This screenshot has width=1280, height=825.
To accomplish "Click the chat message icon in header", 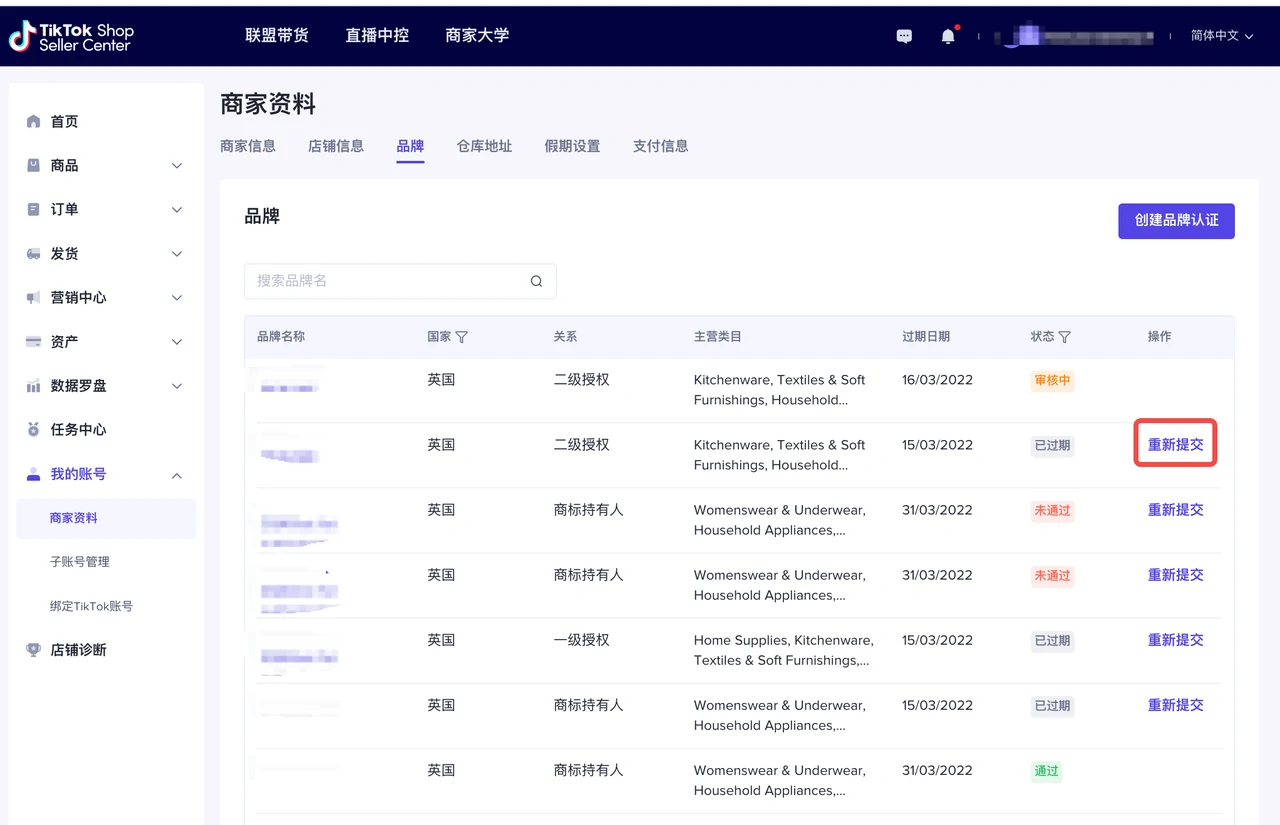I will (904, 36).
